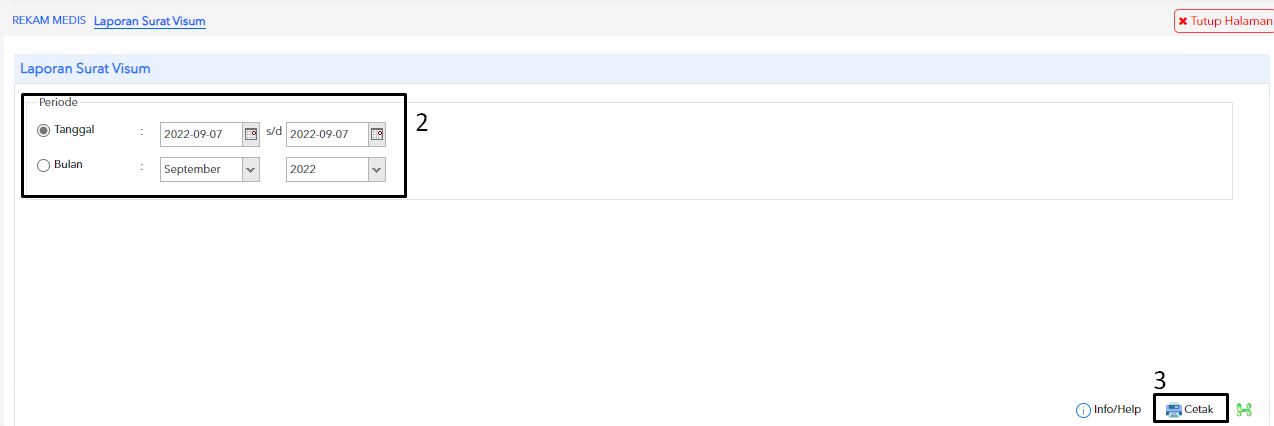Click the printer icon beside Cetak
This screenshot has width=1274, height=426.
coord(1174,410)
